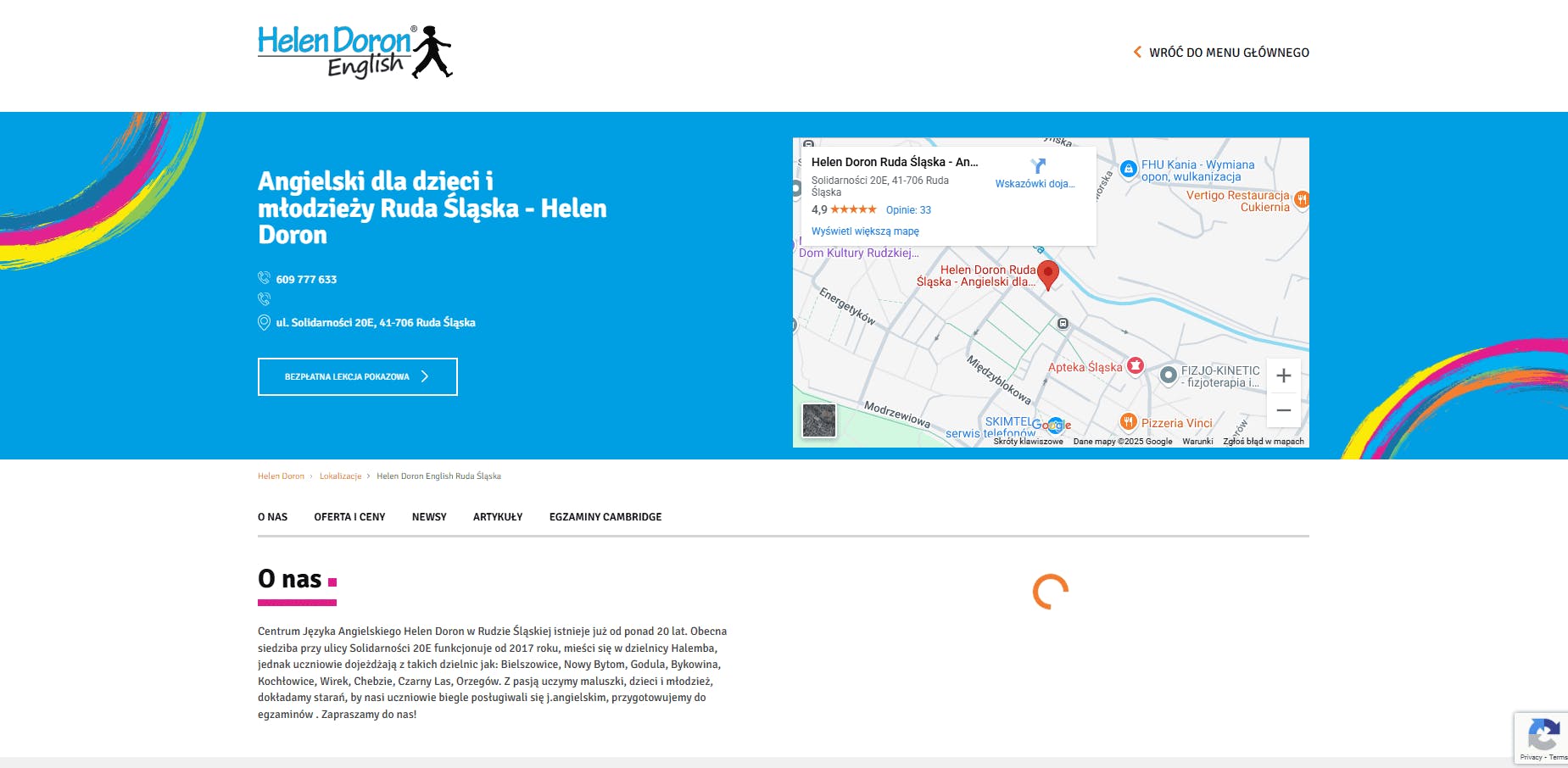1568x768 pixels.
Task: Click Vertigo Restauracja restaurant marker icon
Action: (x=1302, y=199)
